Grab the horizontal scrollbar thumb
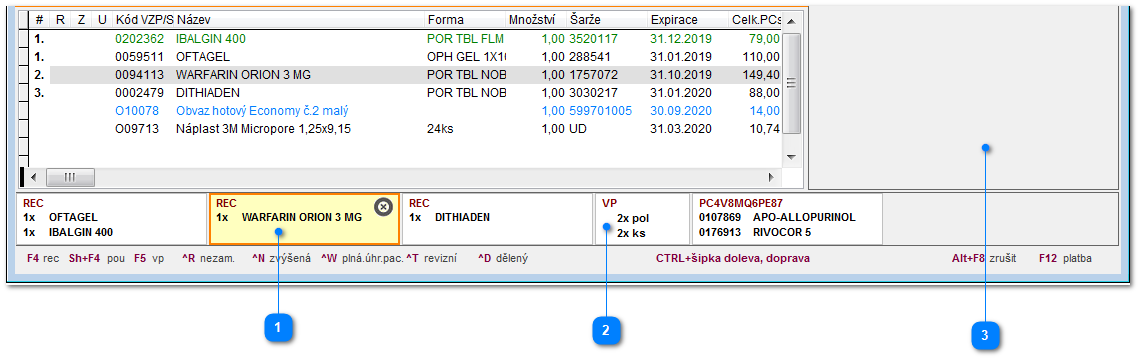The image size is (1140, 361). tap(71, 177)
